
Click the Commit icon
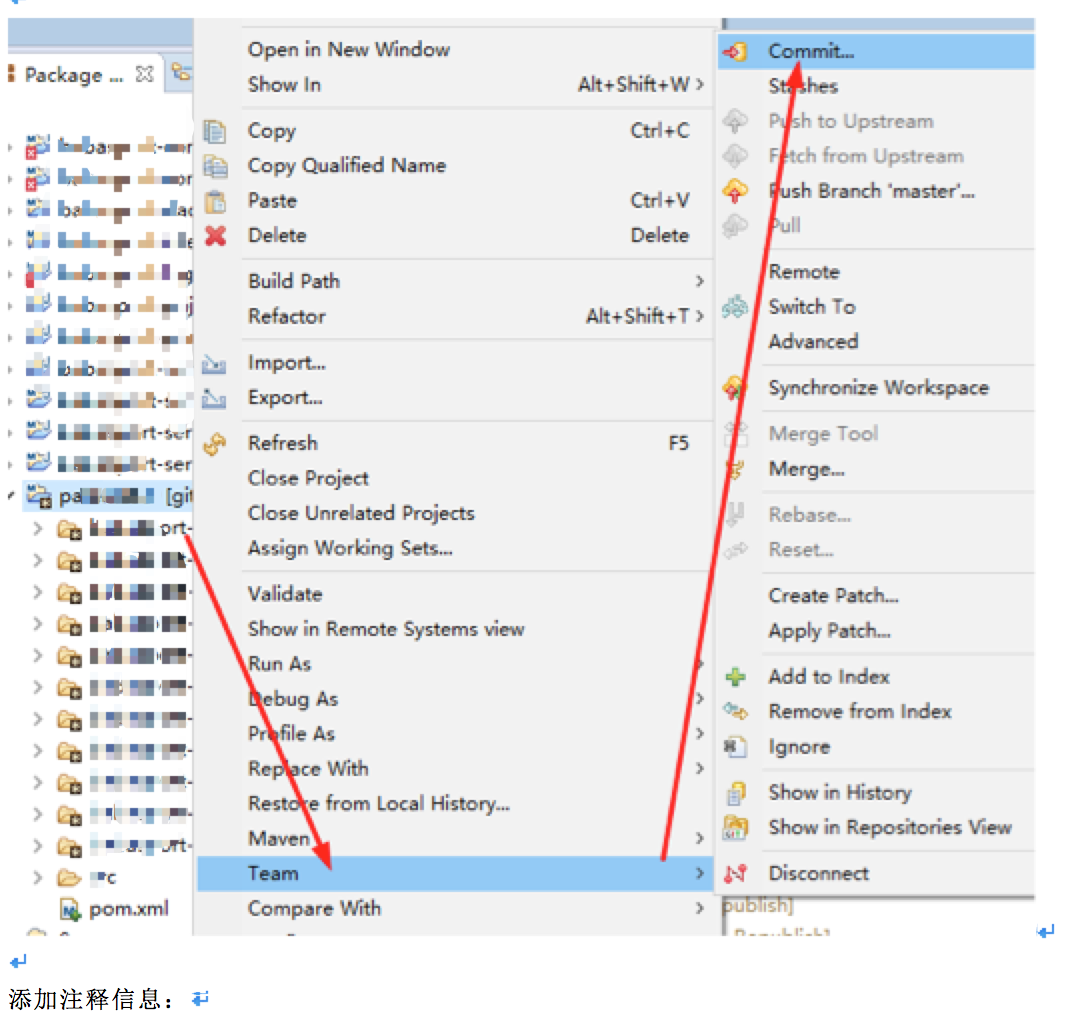point(735,51)
